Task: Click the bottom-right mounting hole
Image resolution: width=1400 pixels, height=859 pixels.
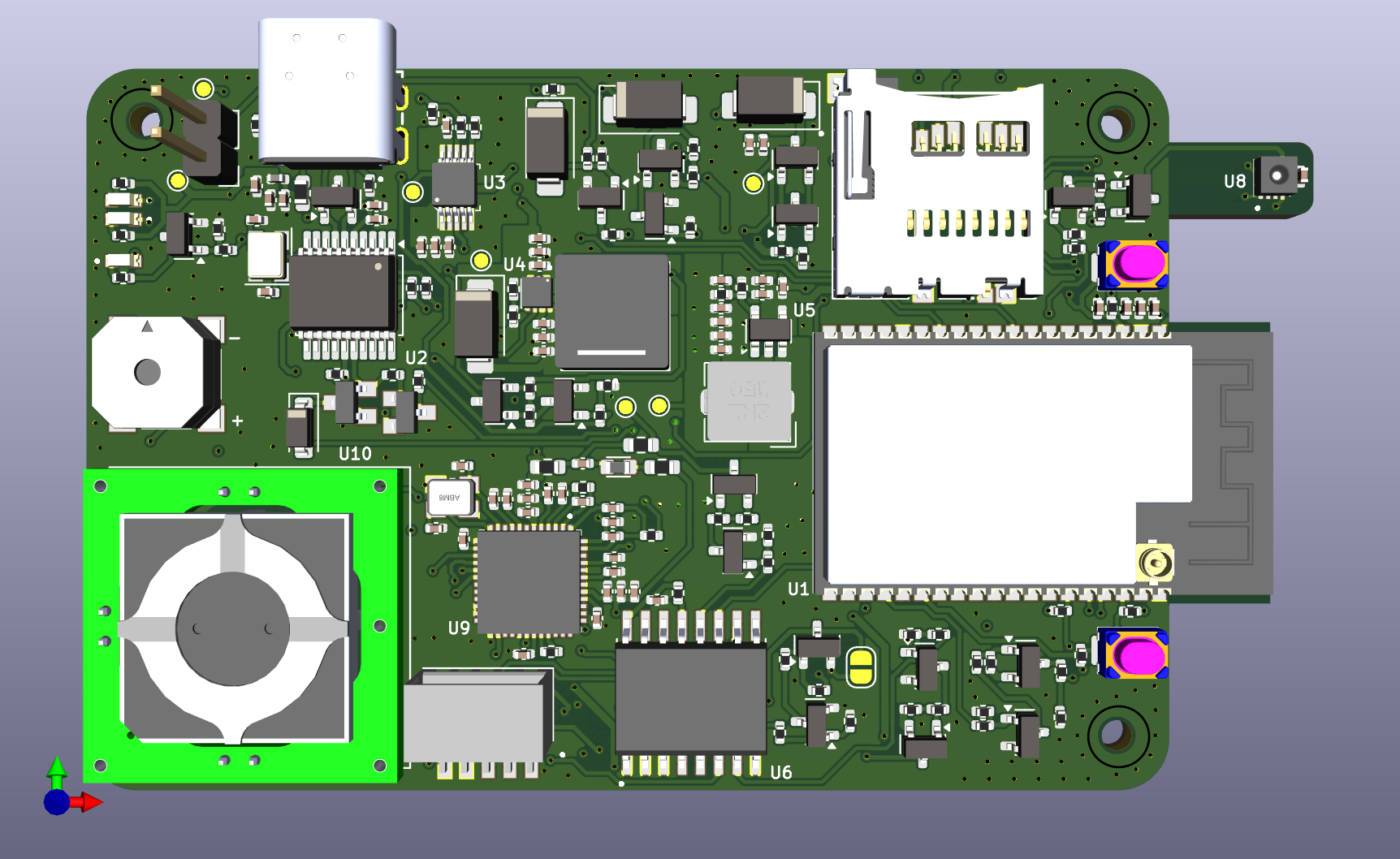Action: pyautogui.click(x=1117, y=735)
